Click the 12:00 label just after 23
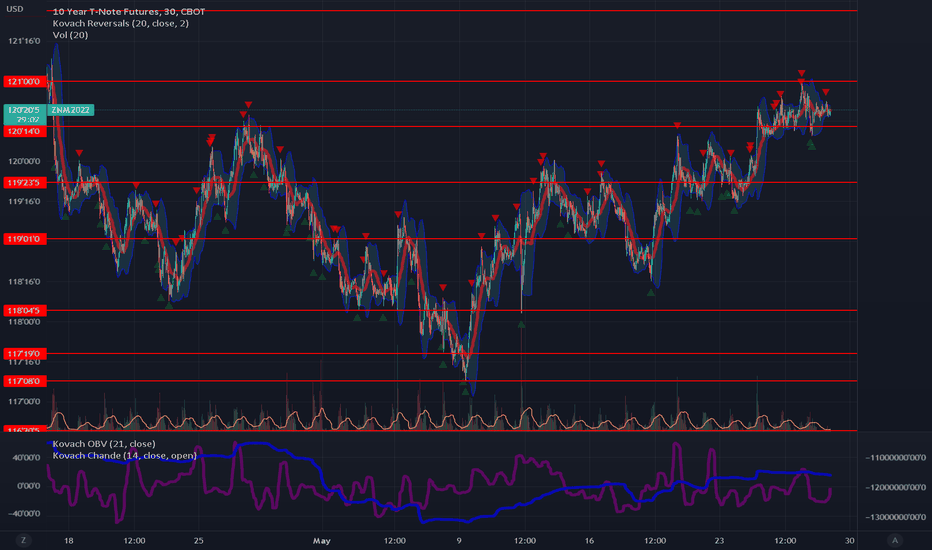This screenshot has width=932, height=550. point(785,540)
